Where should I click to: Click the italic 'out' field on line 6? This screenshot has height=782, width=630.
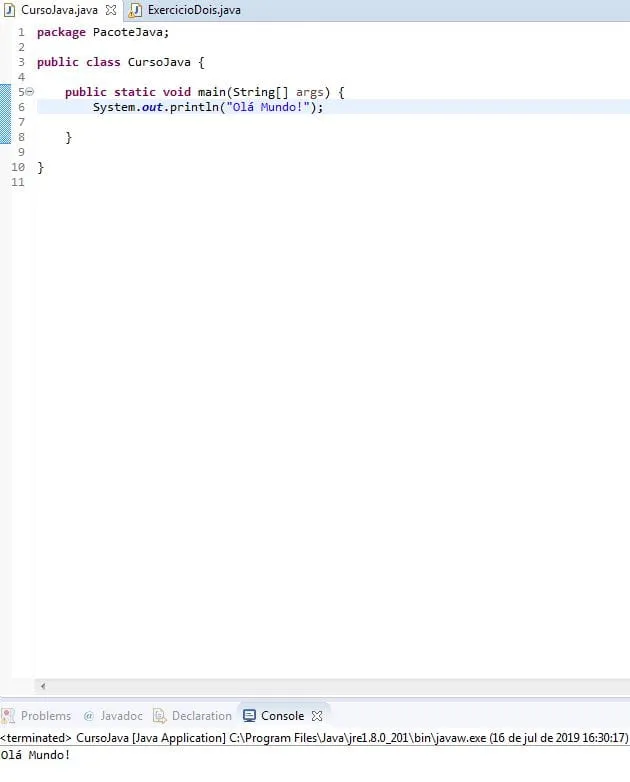(152, 107)
